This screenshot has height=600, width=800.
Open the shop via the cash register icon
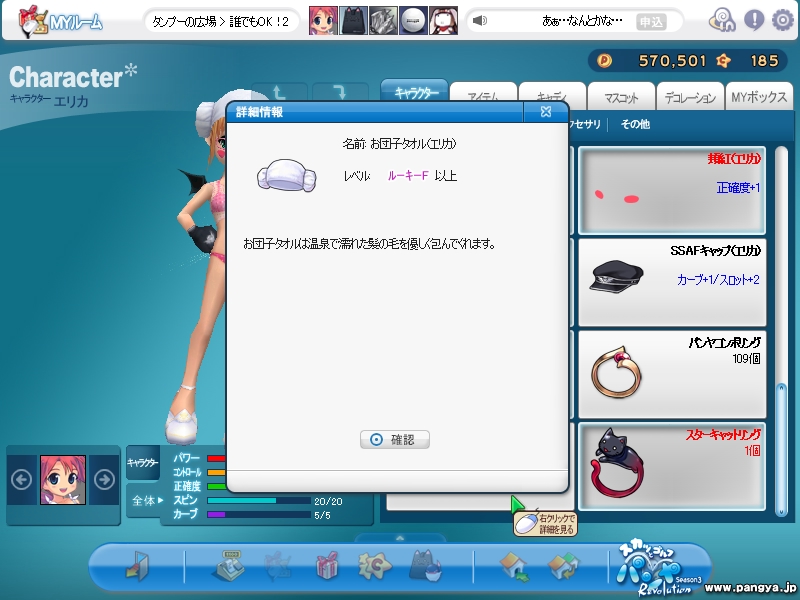[x=227, y=565]
